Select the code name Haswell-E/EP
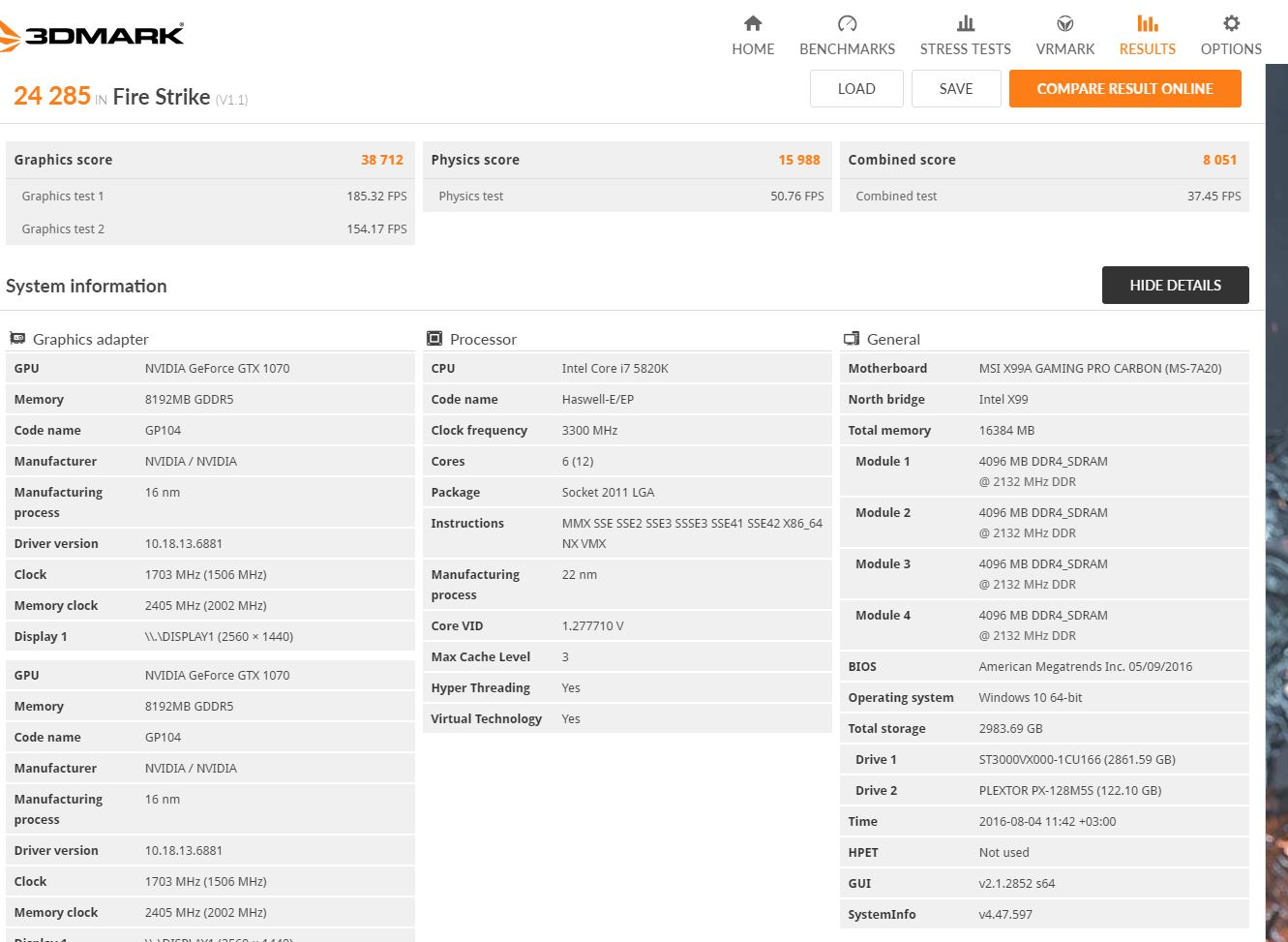Viewport: 1288px width, 942px height. (599, 399)
